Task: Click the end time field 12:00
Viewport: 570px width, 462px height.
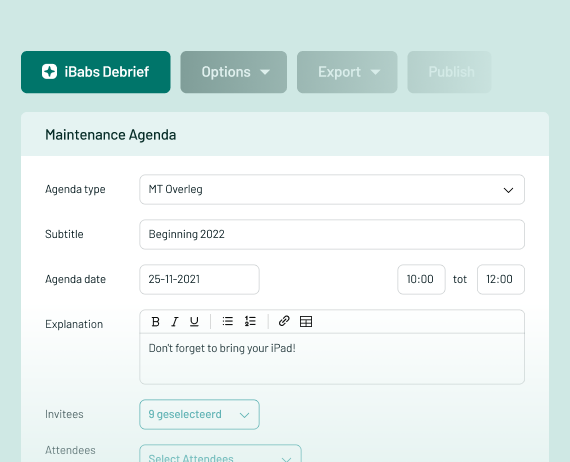Action: tap(501, 280)
